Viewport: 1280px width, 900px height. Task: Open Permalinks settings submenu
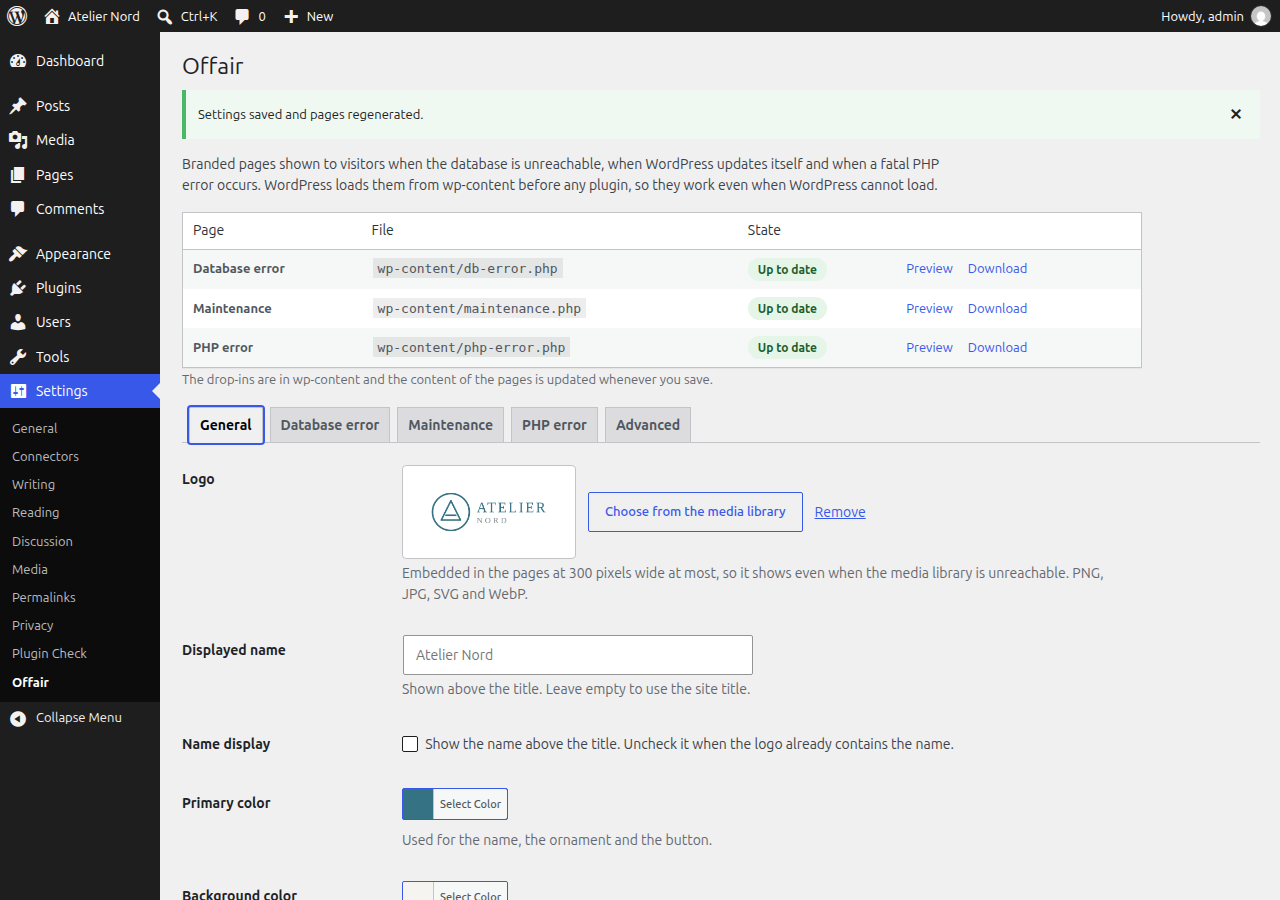44,597
